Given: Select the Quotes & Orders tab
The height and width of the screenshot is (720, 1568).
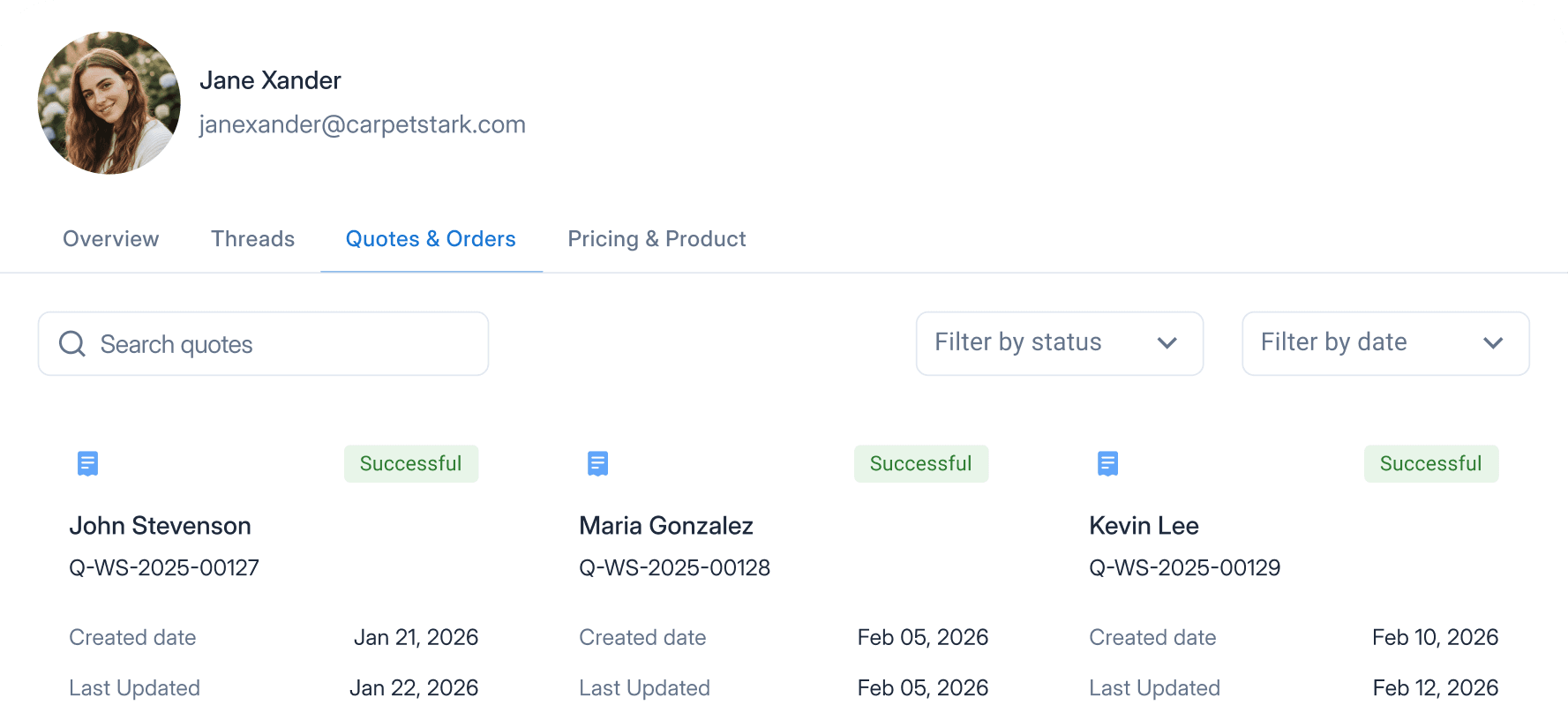Looking at the screenshot, I should tap(431, 239).
